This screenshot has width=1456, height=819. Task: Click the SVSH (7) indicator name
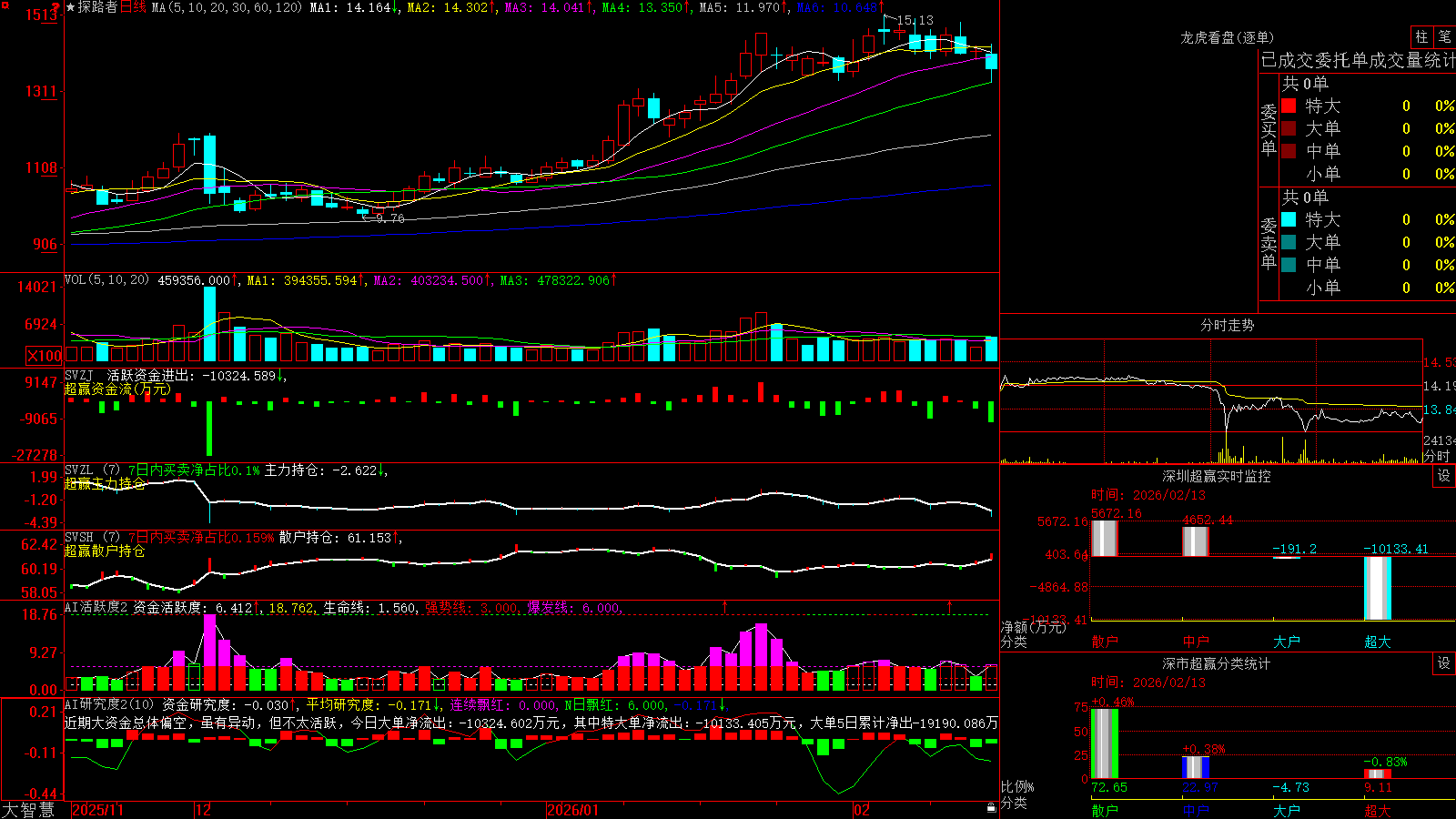coord(93,538)
